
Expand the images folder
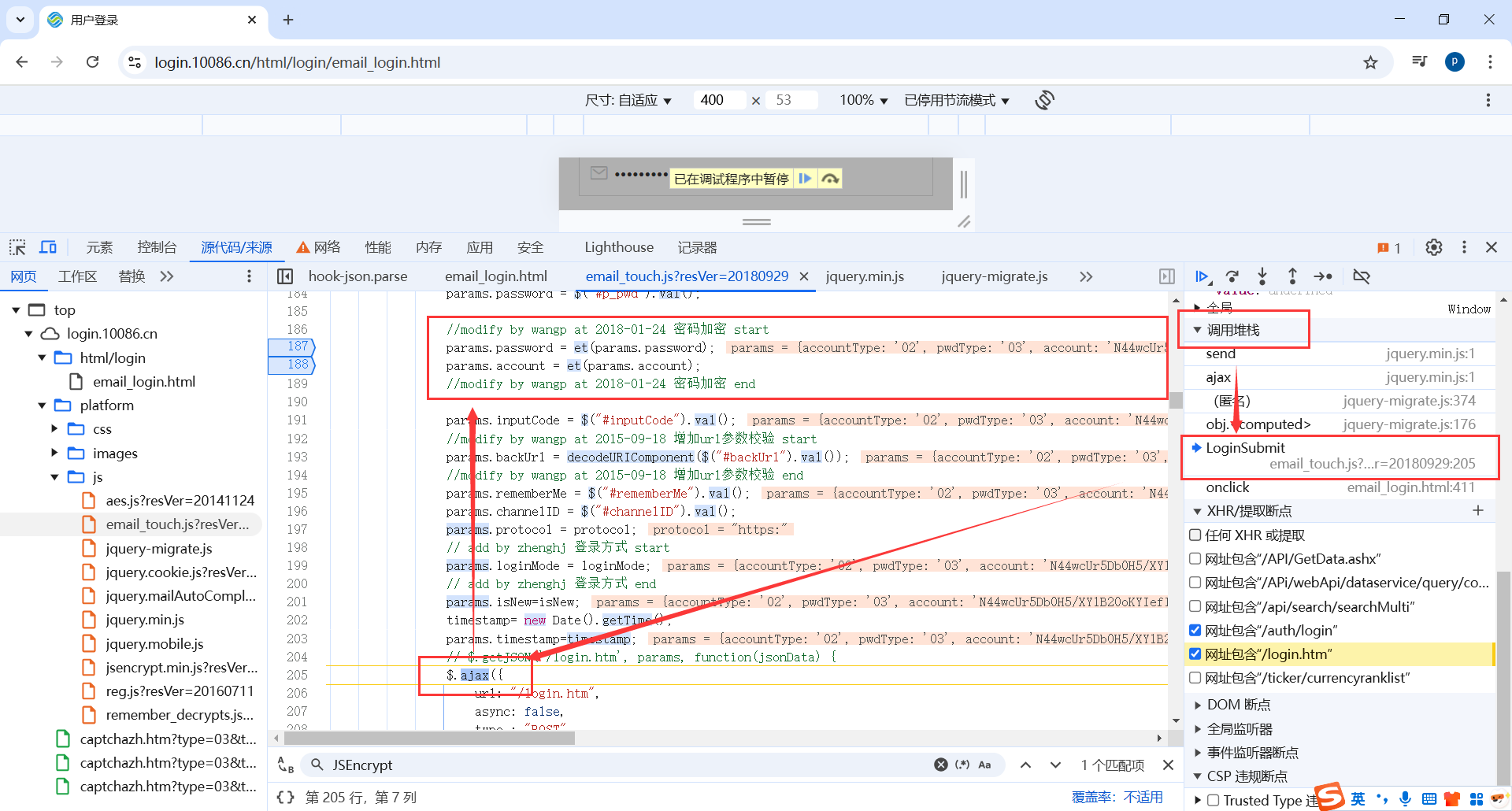[x=54, y=453]
